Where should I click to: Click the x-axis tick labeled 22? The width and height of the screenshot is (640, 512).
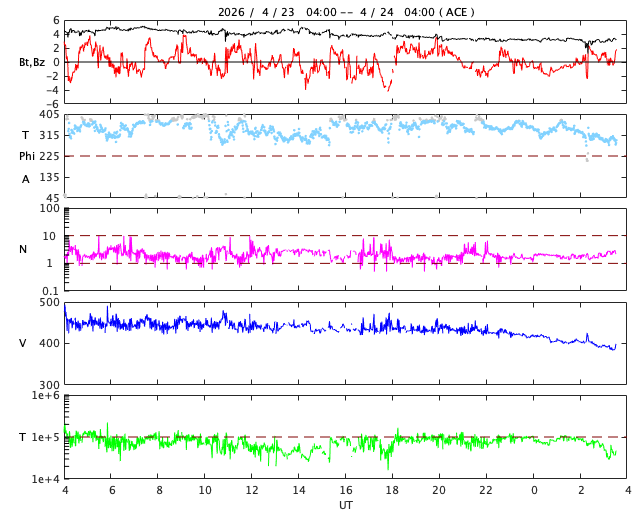[487, 491]
